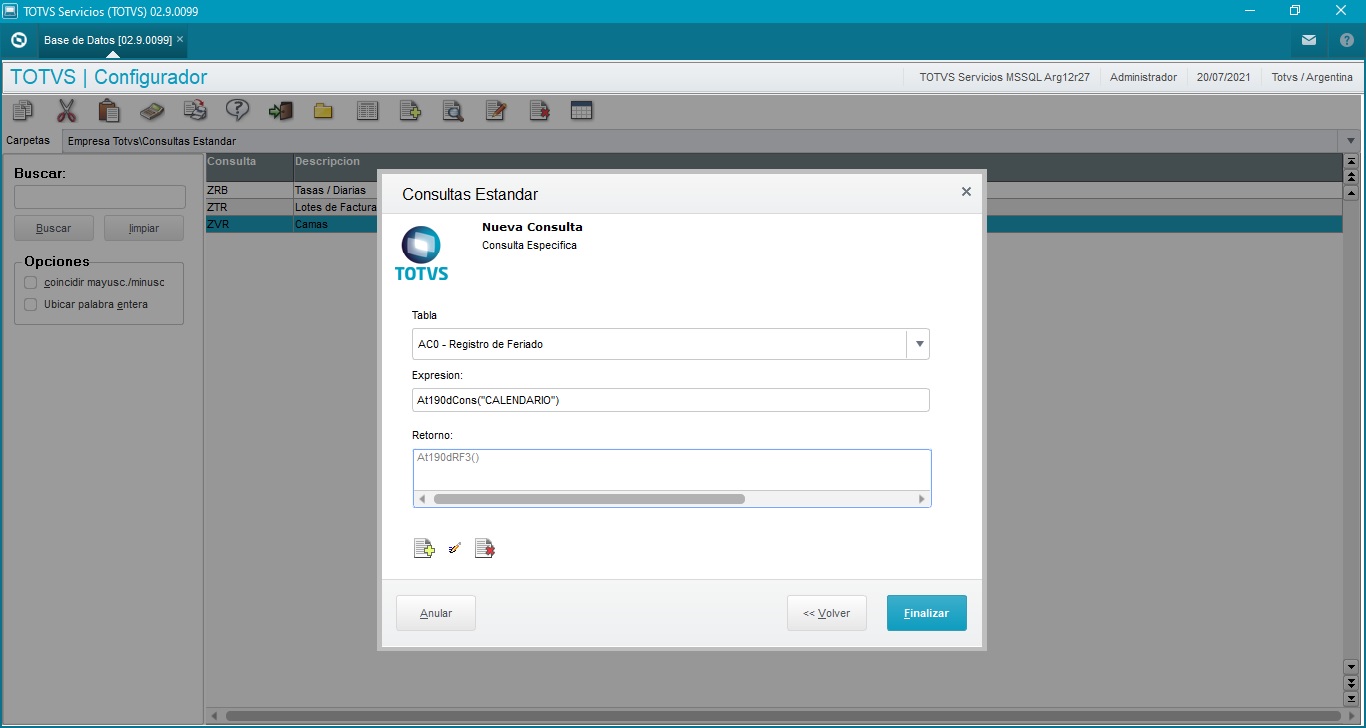Click the toolbar add record icon
This screenshot has height=728, width=1366.
click(410, 111)
